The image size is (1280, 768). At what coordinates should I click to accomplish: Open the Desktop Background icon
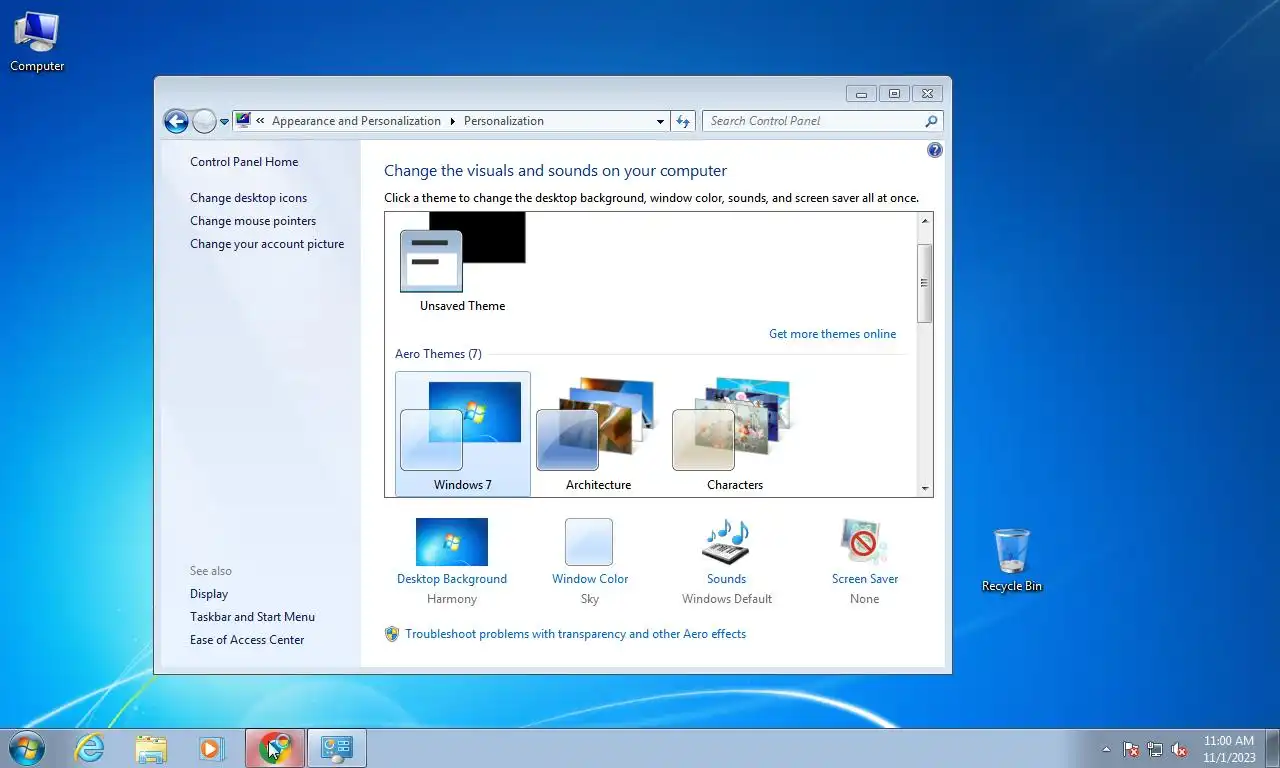tap(452, 542)
